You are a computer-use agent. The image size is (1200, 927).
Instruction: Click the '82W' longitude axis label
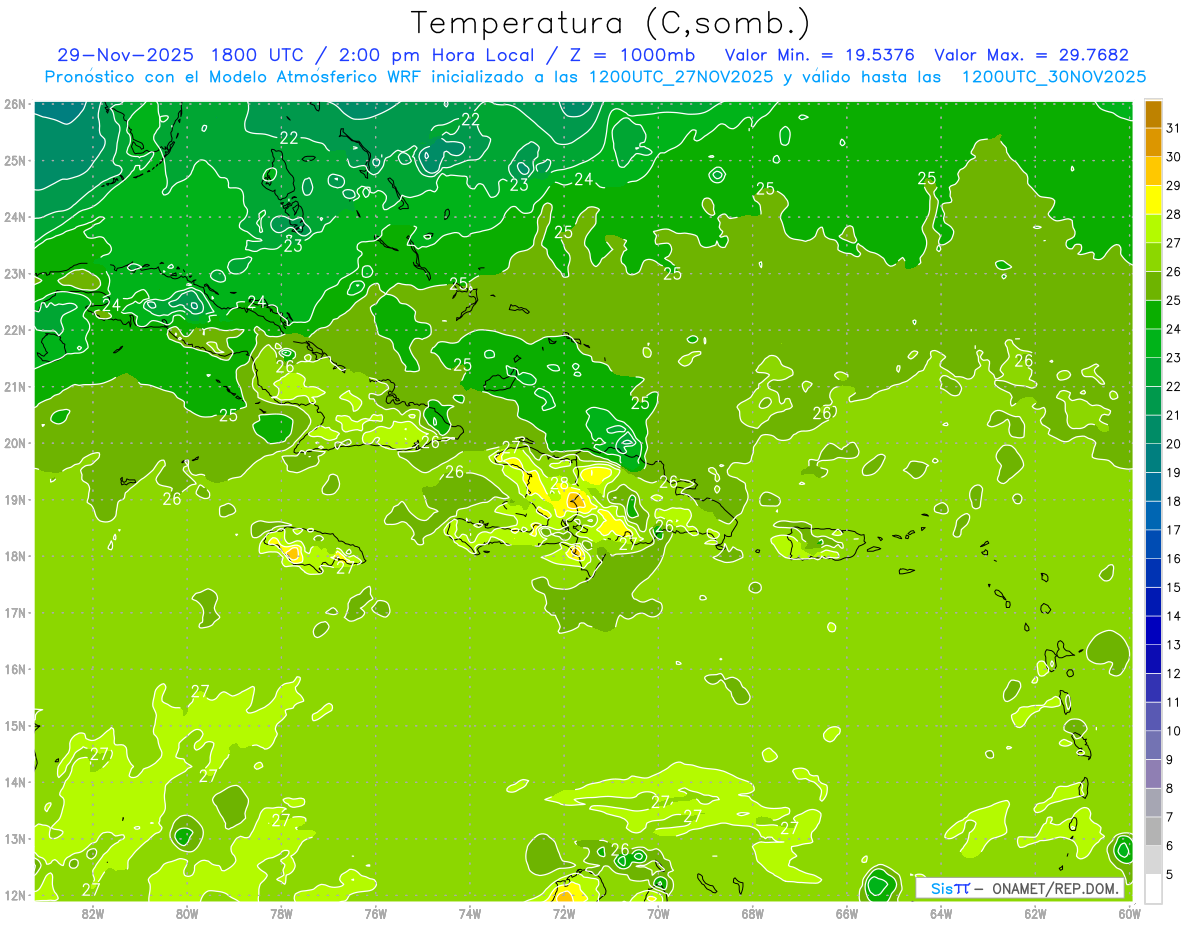click(93, 914)
